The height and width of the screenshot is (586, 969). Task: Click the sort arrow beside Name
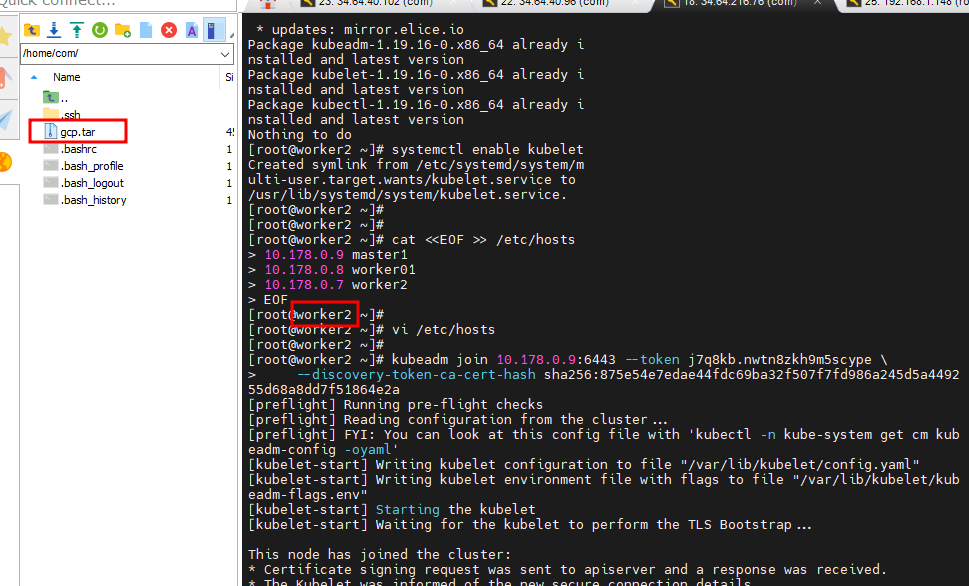[x=34, y=77]
